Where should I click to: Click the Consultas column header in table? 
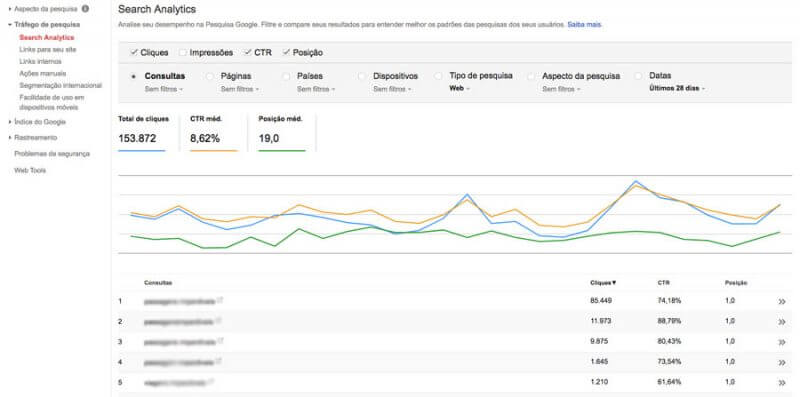click(x=158, y=283)
